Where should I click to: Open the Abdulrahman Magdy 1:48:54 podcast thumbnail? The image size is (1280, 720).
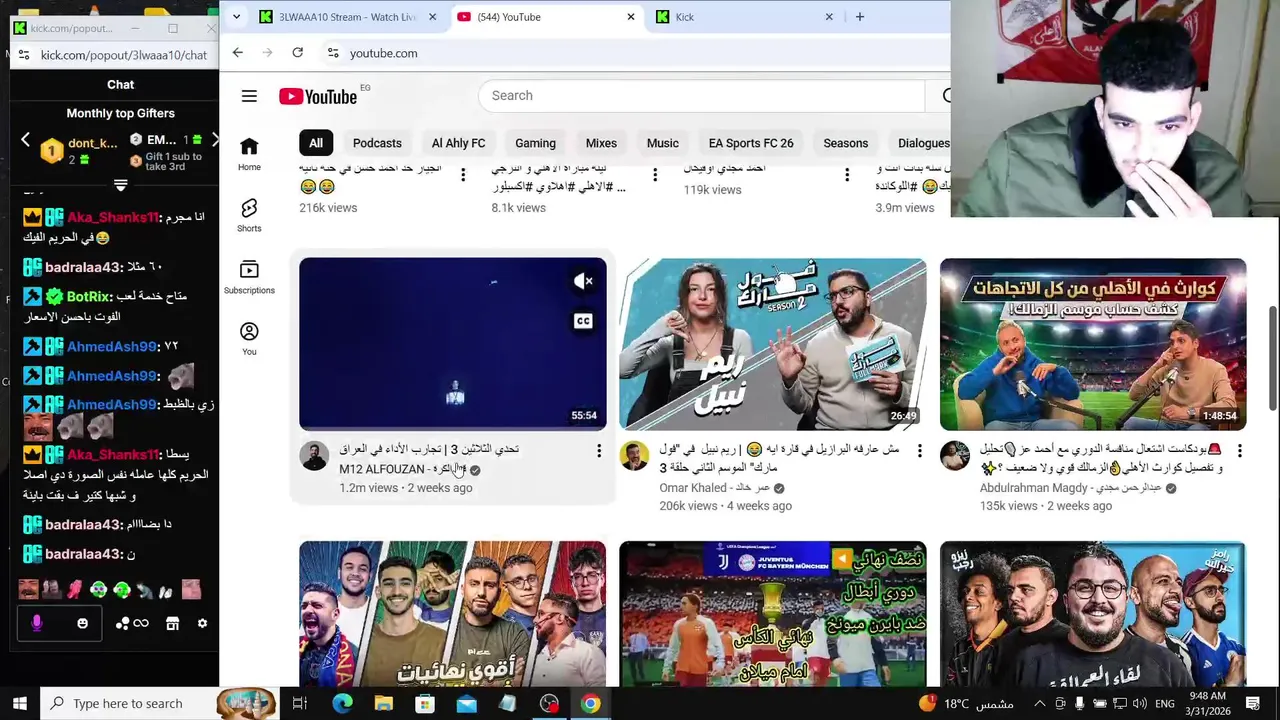click(1092, 344)
